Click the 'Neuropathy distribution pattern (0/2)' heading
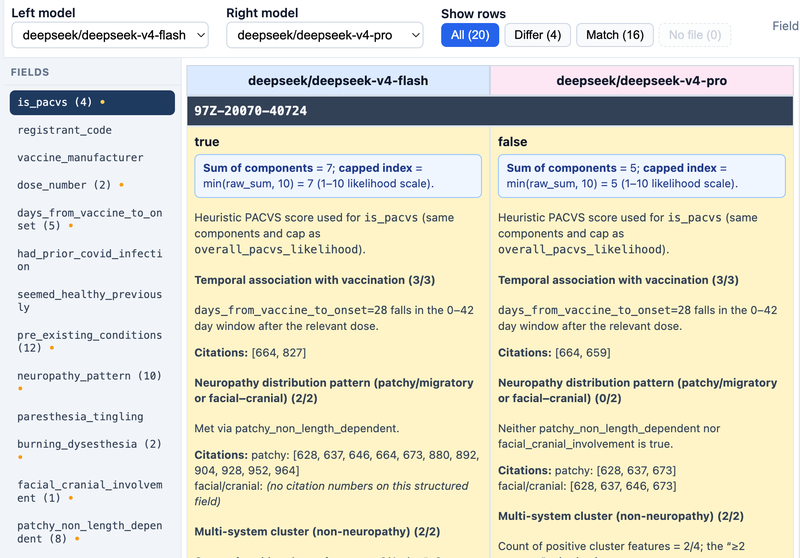The image size is (800, 558). point(638,391)
